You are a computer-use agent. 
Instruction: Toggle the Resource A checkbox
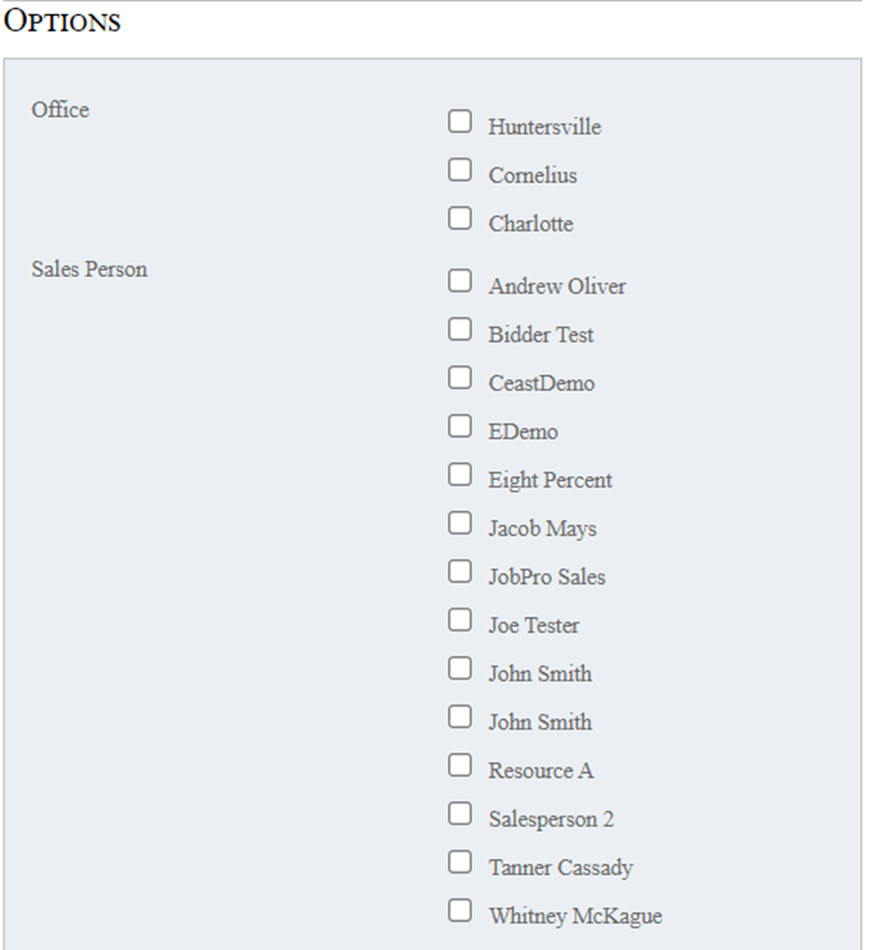(x=459, y=765)
